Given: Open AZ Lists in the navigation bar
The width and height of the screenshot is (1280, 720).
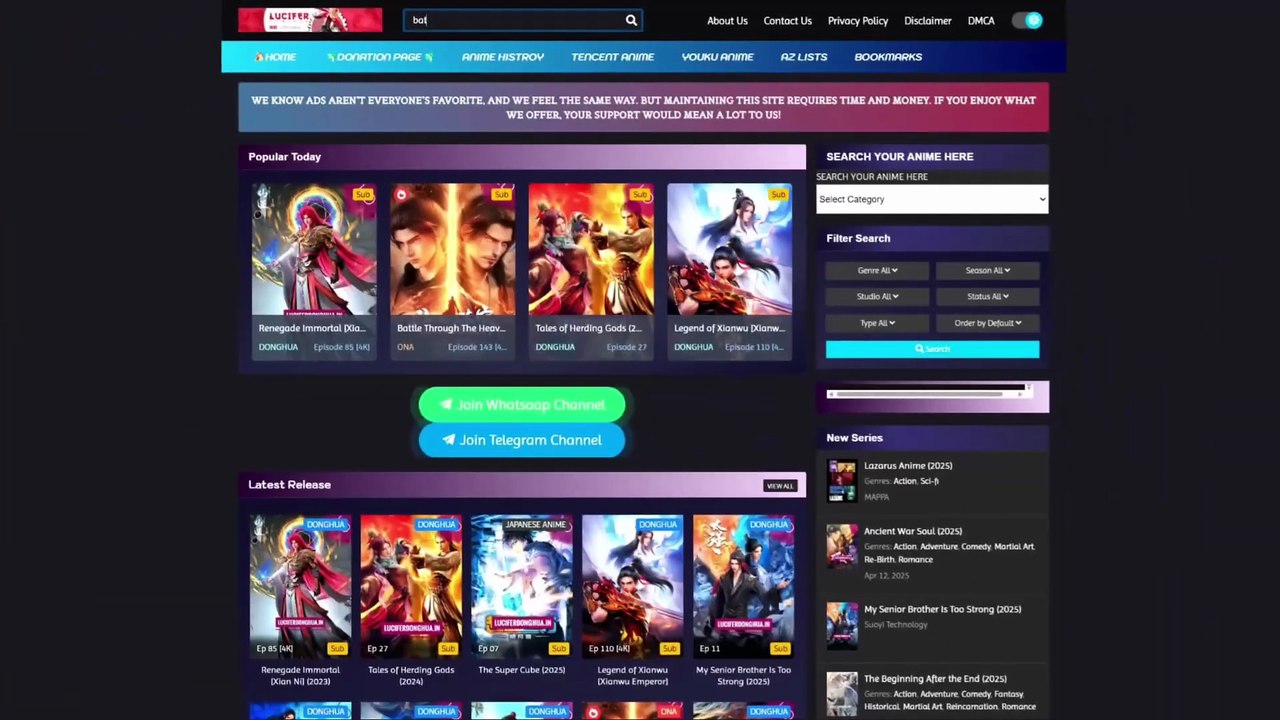Looking at the screenshot, I should [x=804, y=57].
